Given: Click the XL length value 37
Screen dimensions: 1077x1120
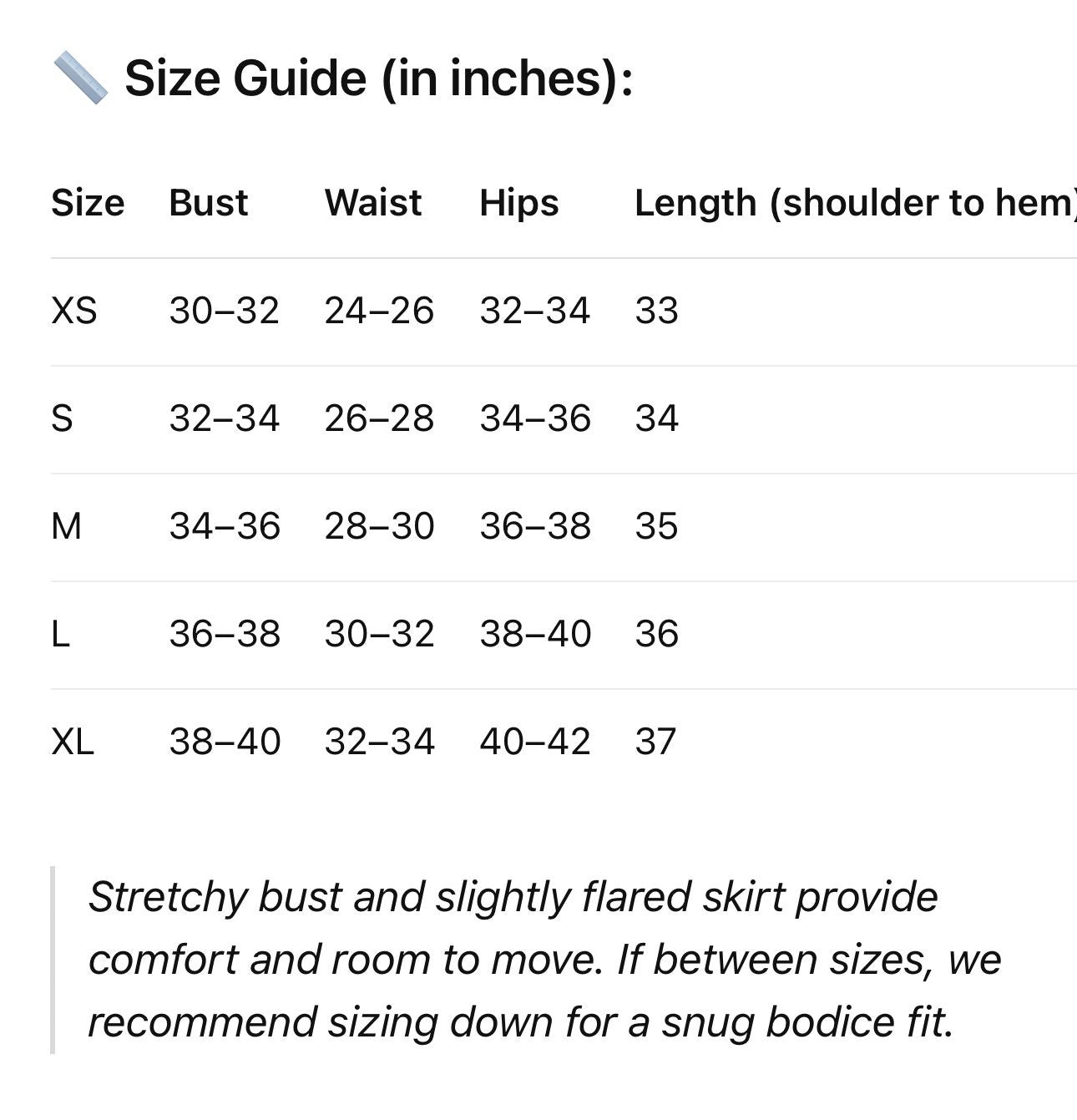Looking at the screenshot, I should 655,742.
